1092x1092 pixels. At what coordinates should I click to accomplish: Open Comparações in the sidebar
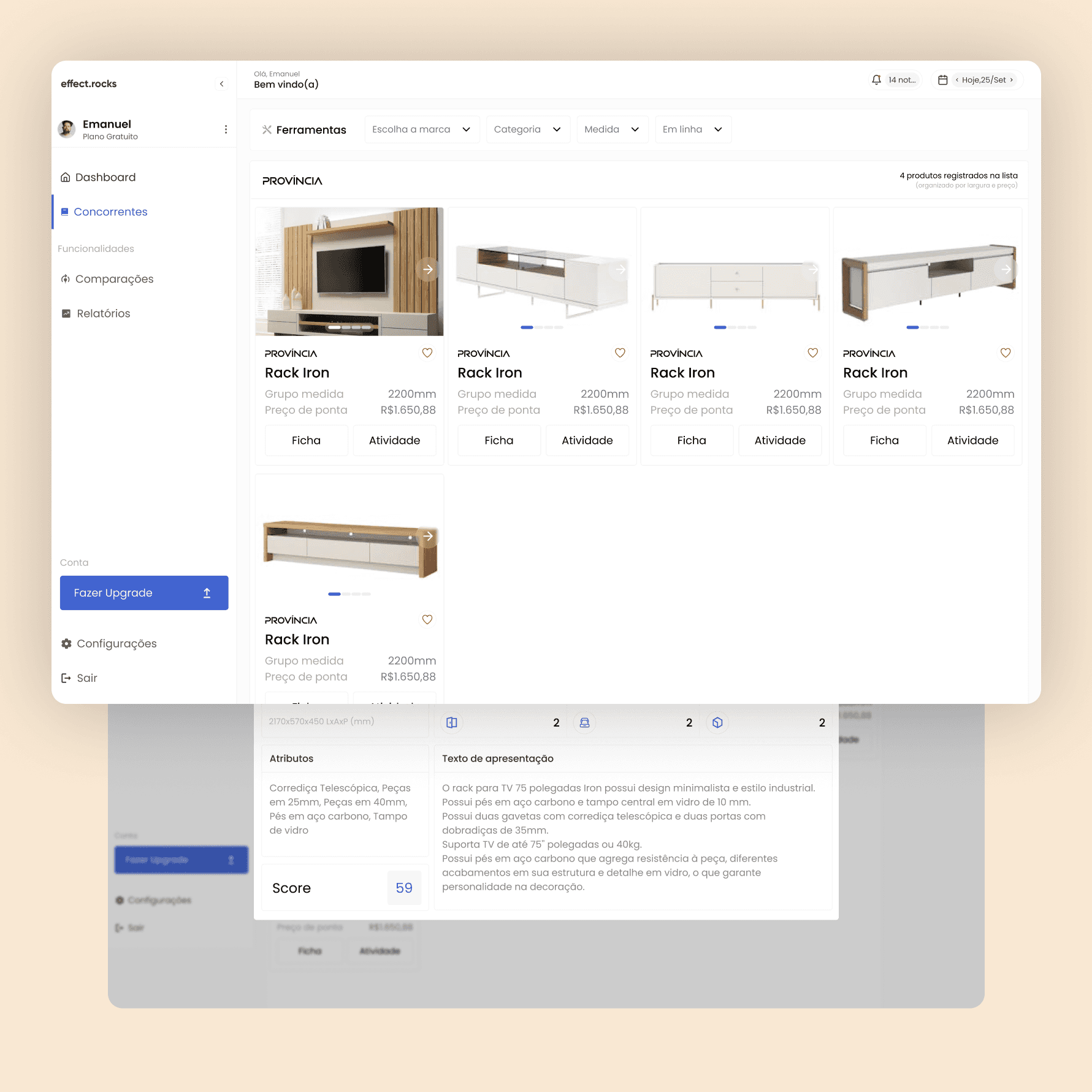click(x=107, y=279)
